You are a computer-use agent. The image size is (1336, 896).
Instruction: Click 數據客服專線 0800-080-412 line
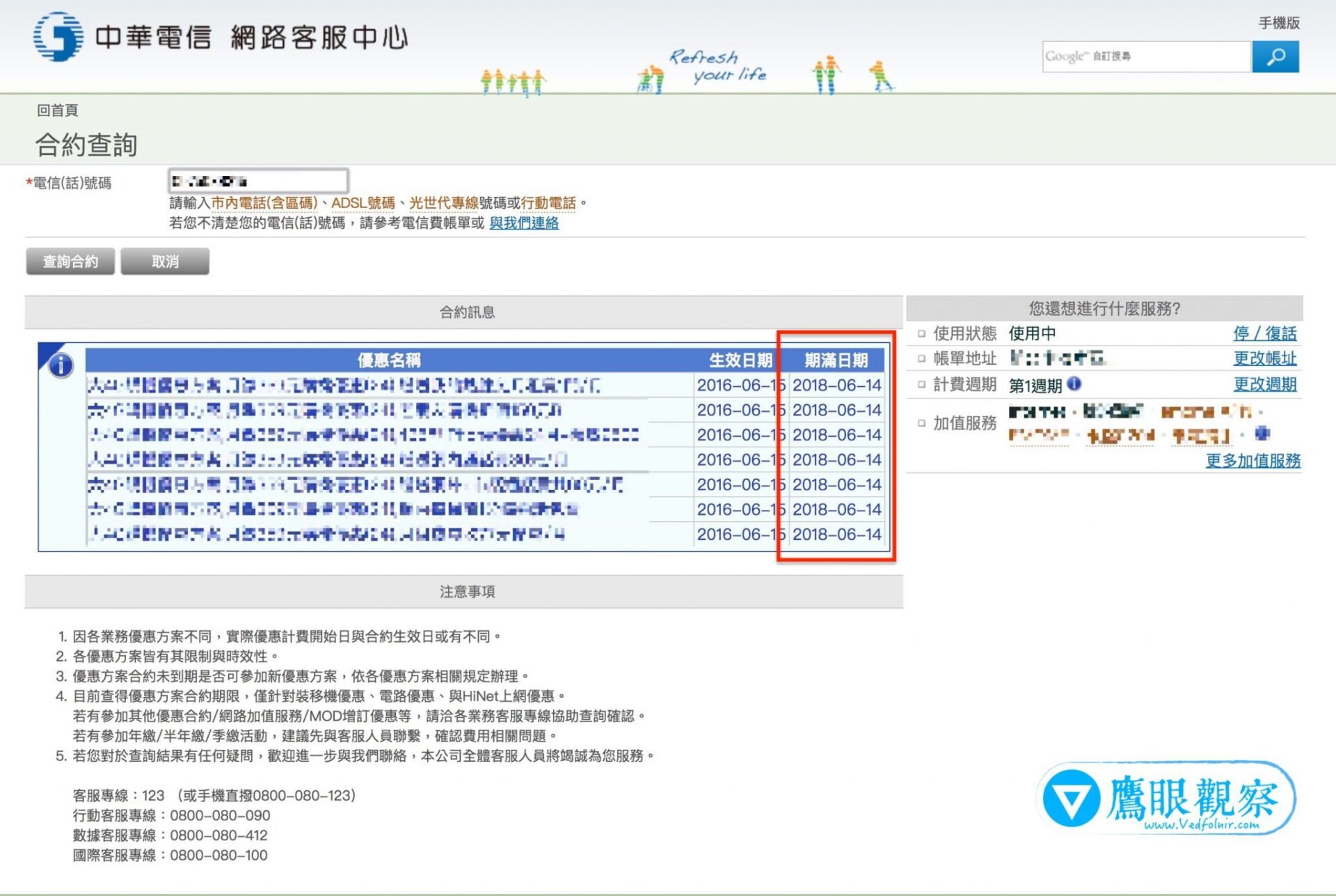click(170, 835)
